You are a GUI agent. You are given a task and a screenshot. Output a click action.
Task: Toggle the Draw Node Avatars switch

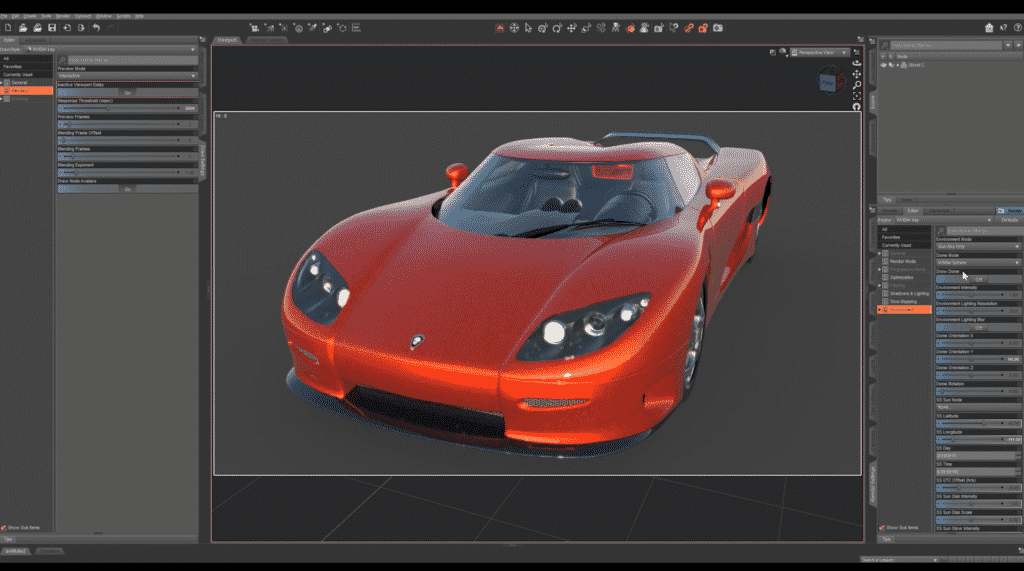coord(127,189)
